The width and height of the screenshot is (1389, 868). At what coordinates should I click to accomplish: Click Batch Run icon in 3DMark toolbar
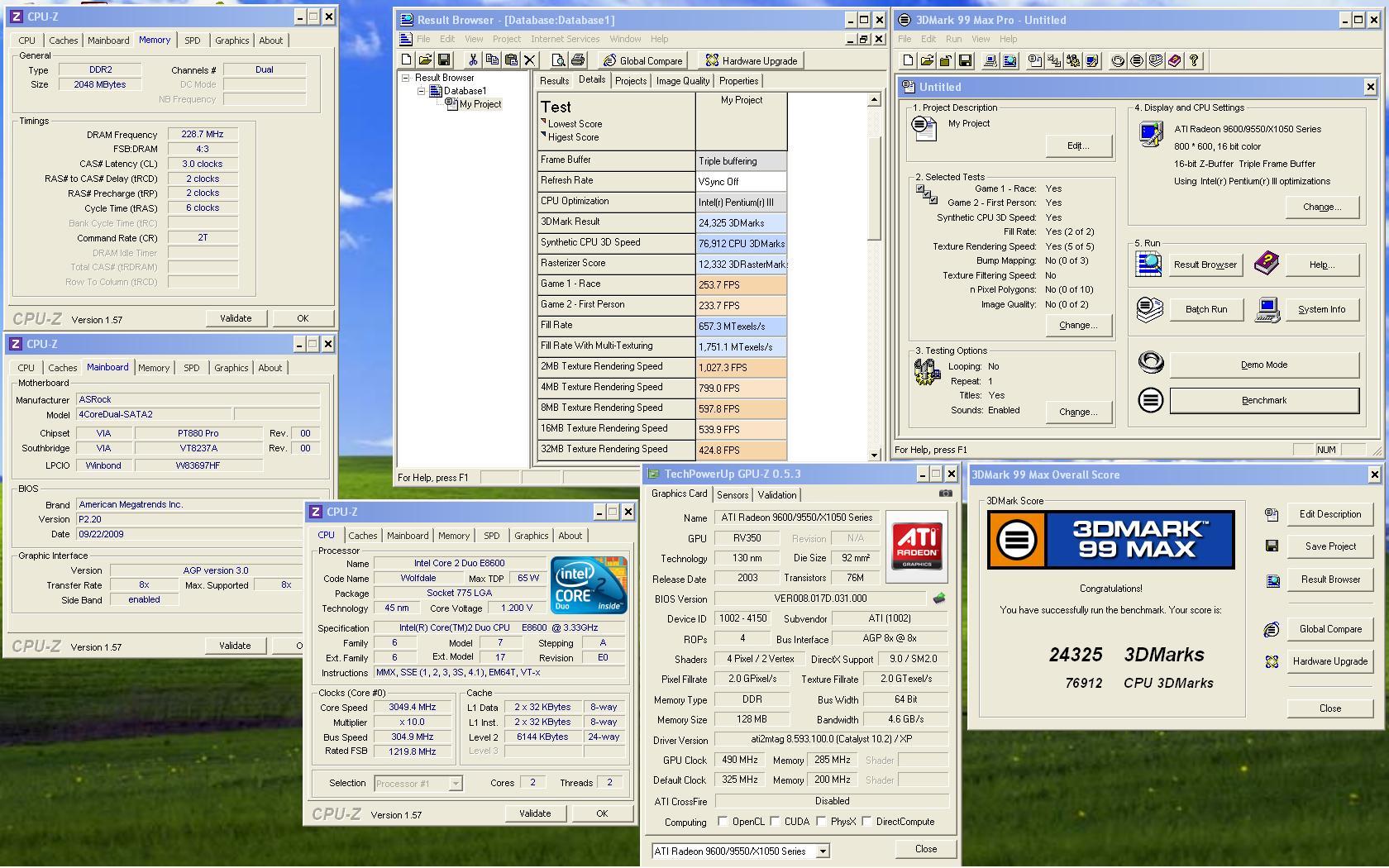pos(1156,60)
